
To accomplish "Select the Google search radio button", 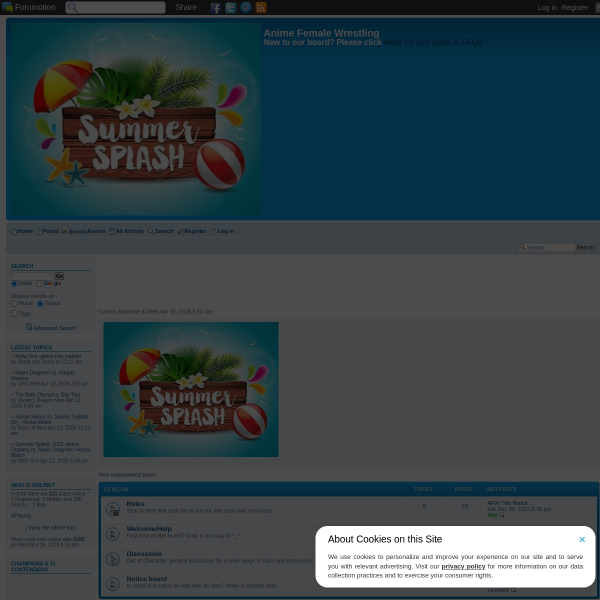I will (39, 283).
